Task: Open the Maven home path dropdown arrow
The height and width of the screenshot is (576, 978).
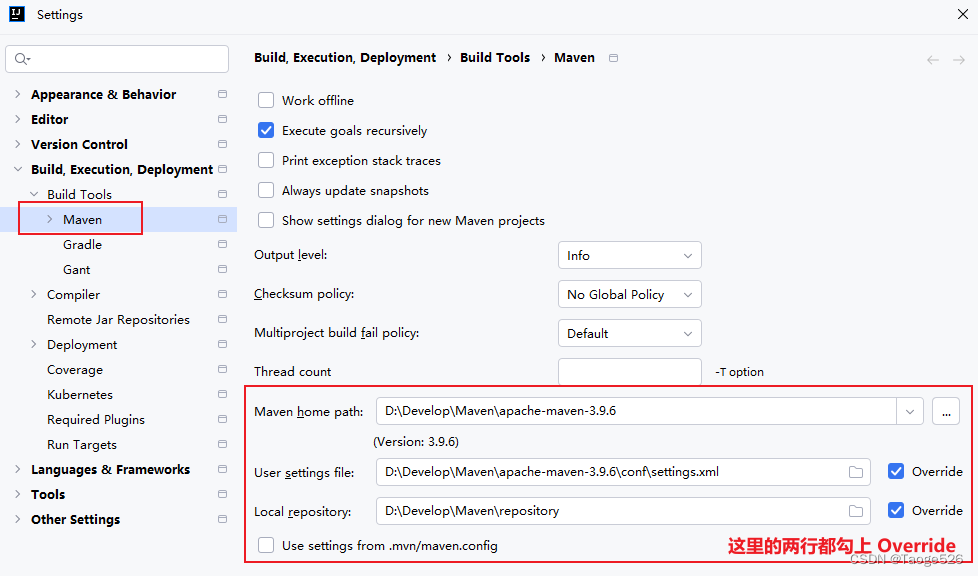Action: coord(910,411)
